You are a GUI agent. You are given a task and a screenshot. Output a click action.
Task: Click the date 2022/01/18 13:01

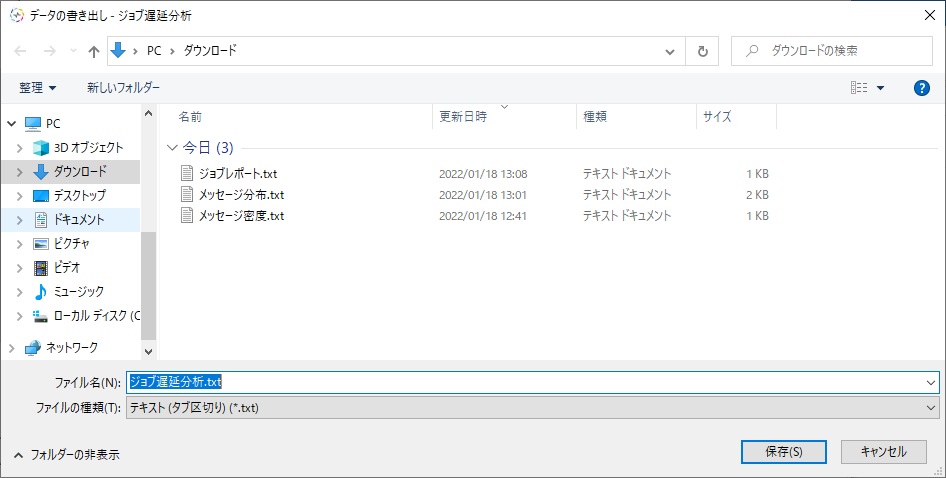tap(483, 195)
